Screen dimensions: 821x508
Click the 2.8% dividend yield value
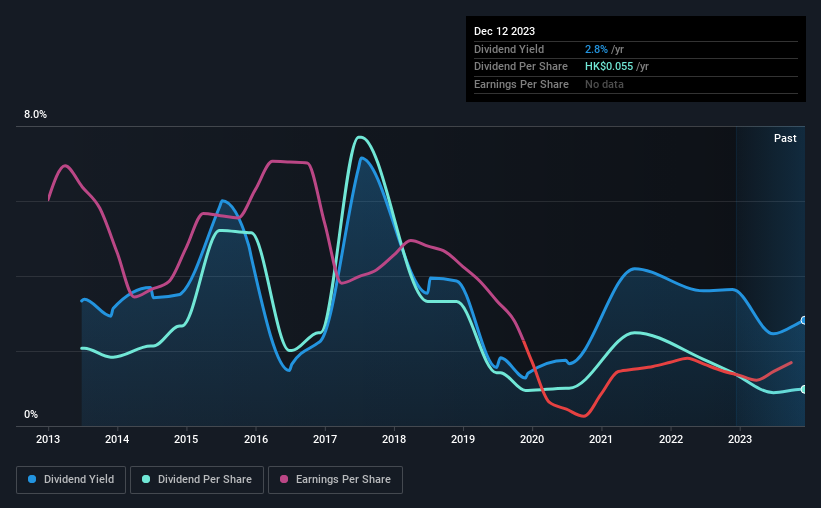point(596,49)
